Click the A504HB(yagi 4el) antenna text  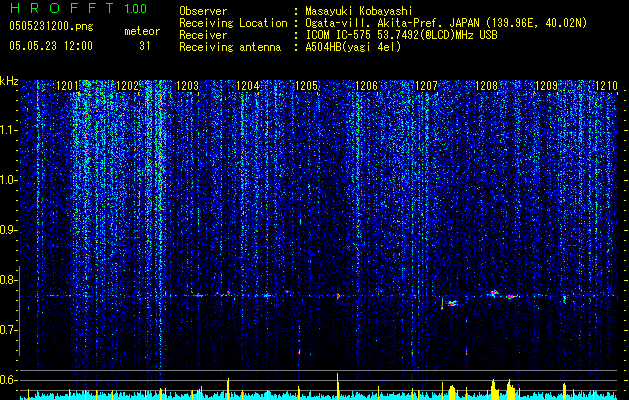353,47
